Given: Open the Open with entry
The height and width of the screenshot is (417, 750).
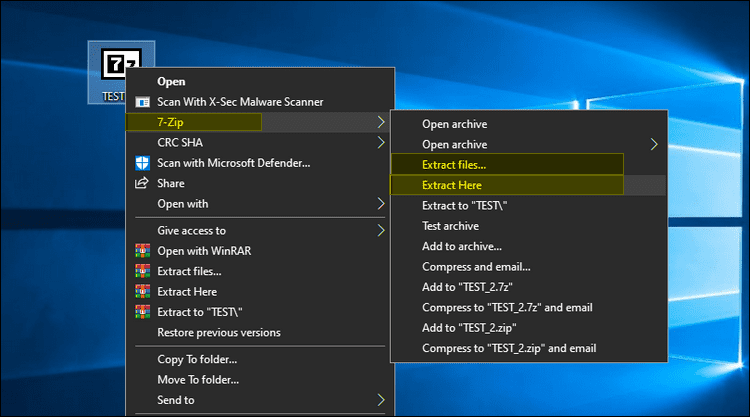Looking at the screenshot, I should click(x=260, y=204).
